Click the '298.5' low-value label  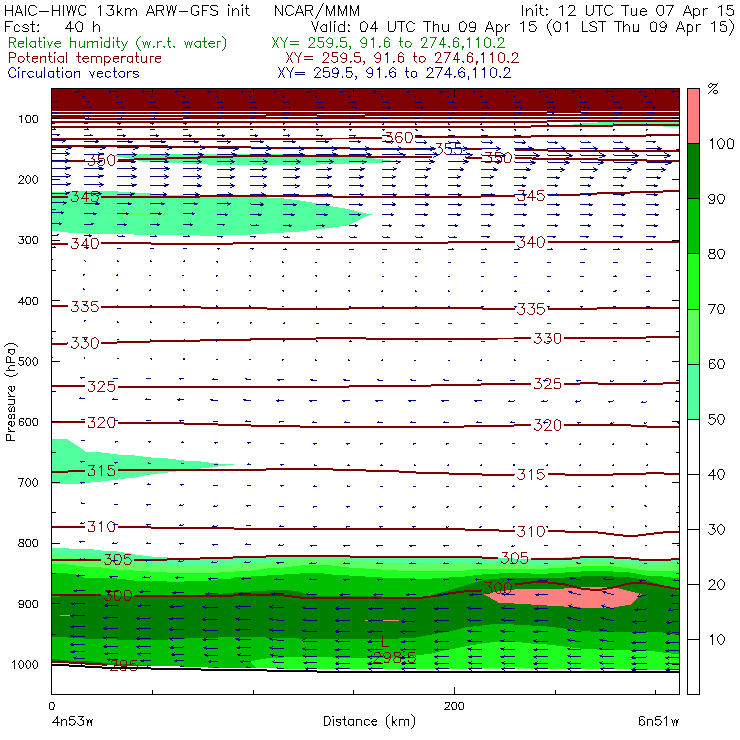pos(393,657)
